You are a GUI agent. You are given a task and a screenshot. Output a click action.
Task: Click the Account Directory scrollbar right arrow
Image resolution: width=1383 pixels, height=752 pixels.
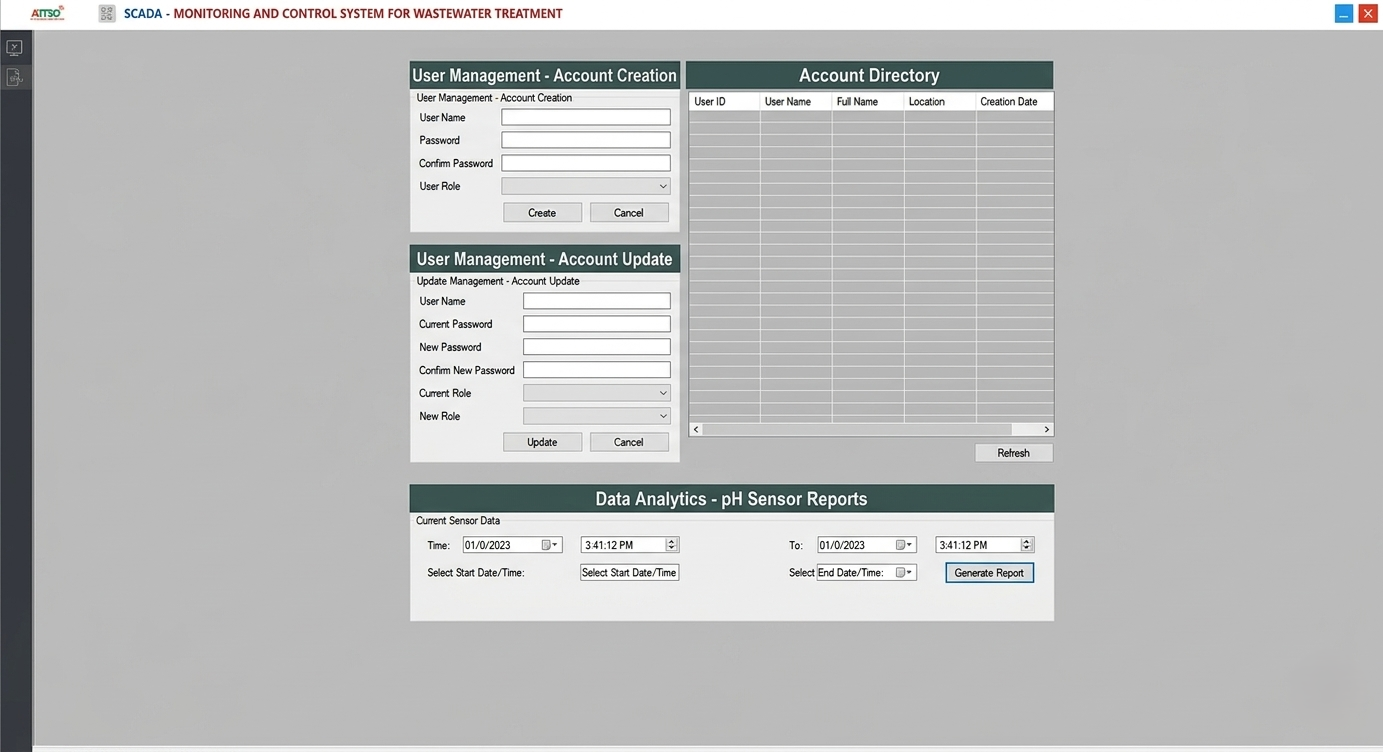pyautogui.click(x=1046, y=429)
